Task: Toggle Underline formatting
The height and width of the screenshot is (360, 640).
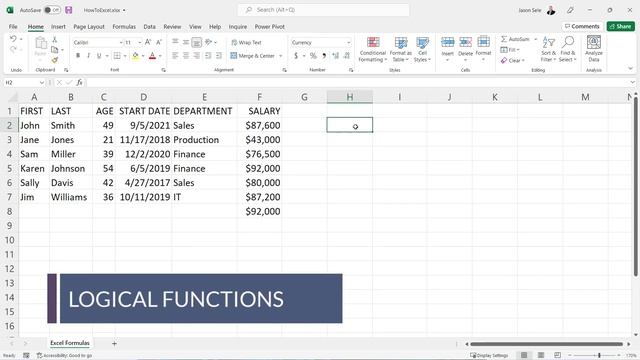Action: 99,56
